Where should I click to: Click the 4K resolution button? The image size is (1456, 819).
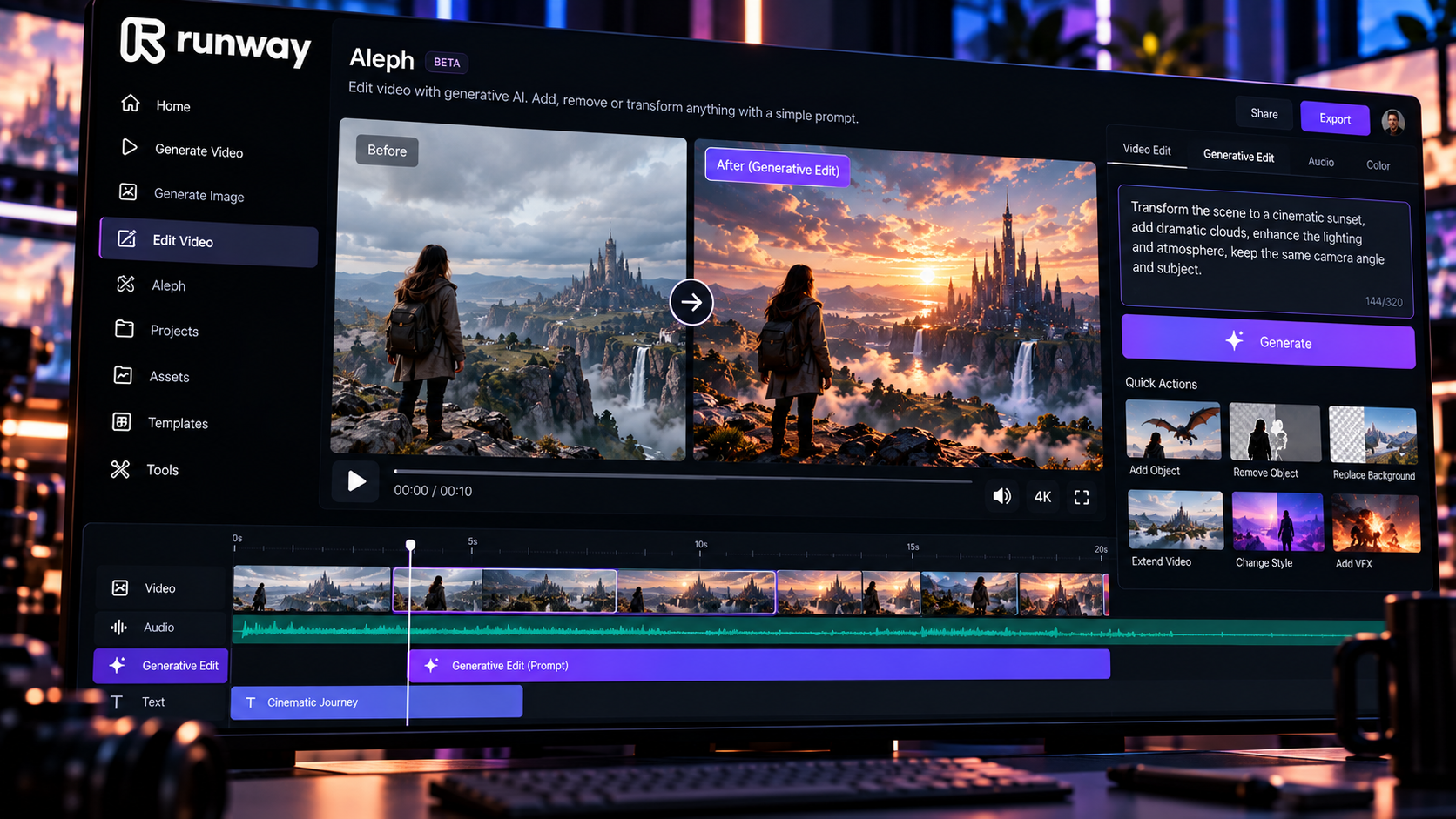[1042, 497]
